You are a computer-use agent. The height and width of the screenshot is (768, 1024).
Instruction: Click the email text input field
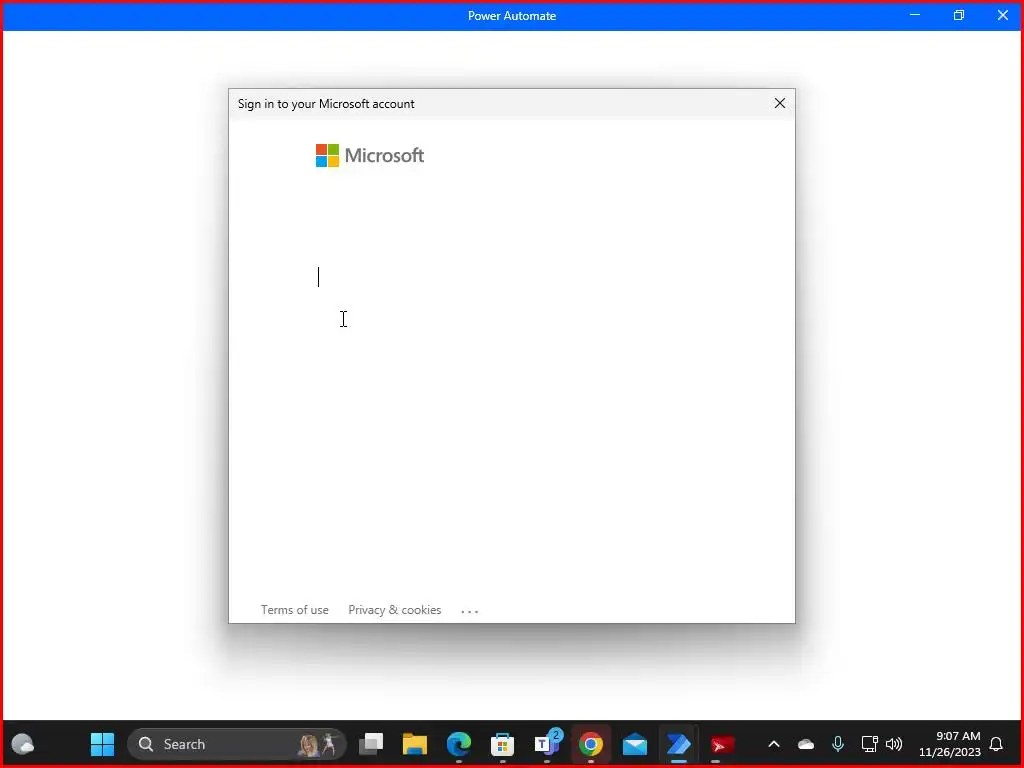click(511, 278)
